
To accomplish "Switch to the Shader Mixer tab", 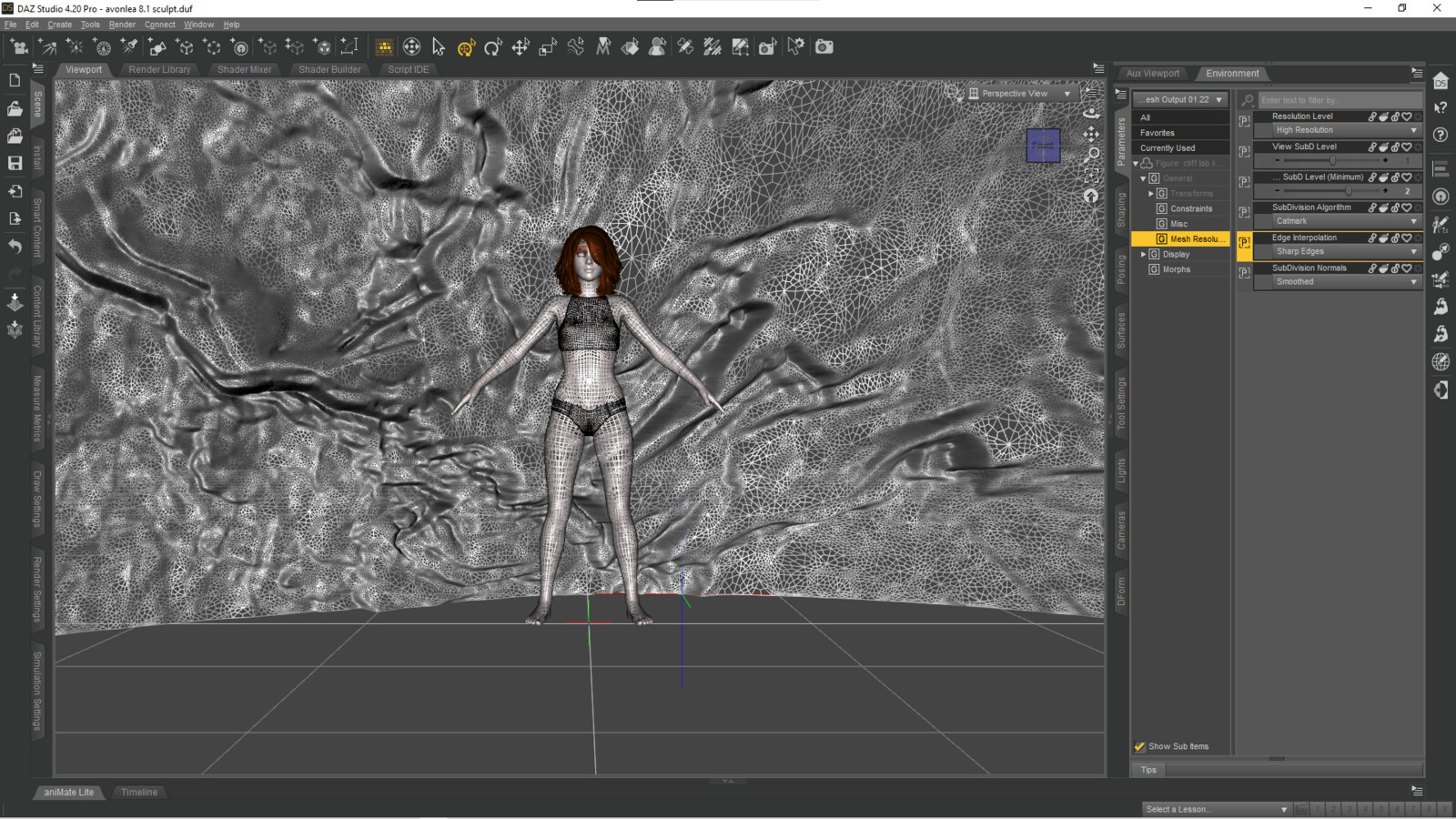I will tap(244, 69).
